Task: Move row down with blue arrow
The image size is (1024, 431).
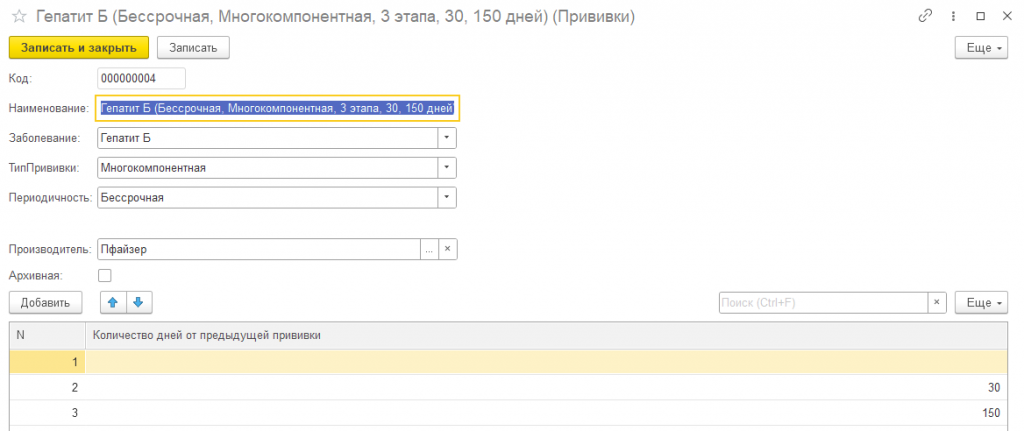Action: [138, 302]
